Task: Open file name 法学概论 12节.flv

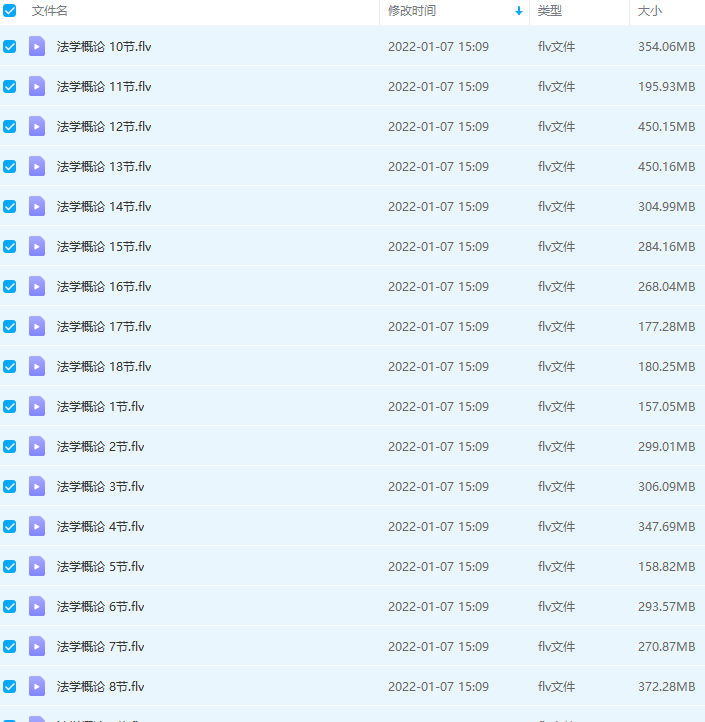Action: pyautogui.click(x=104, y=127)
